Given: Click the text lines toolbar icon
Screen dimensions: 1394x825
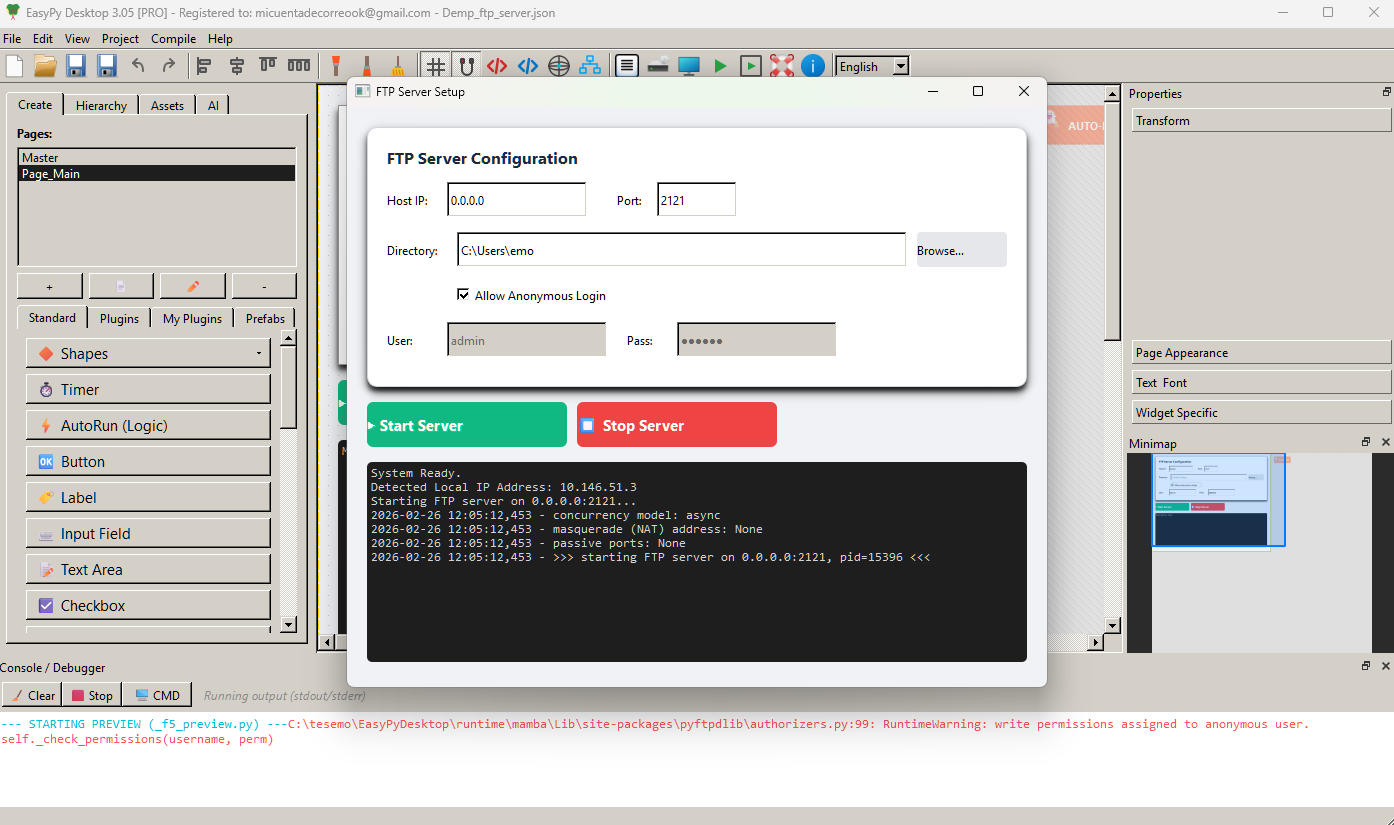Looking at the screenshot, I should click(x=627, y=66).
